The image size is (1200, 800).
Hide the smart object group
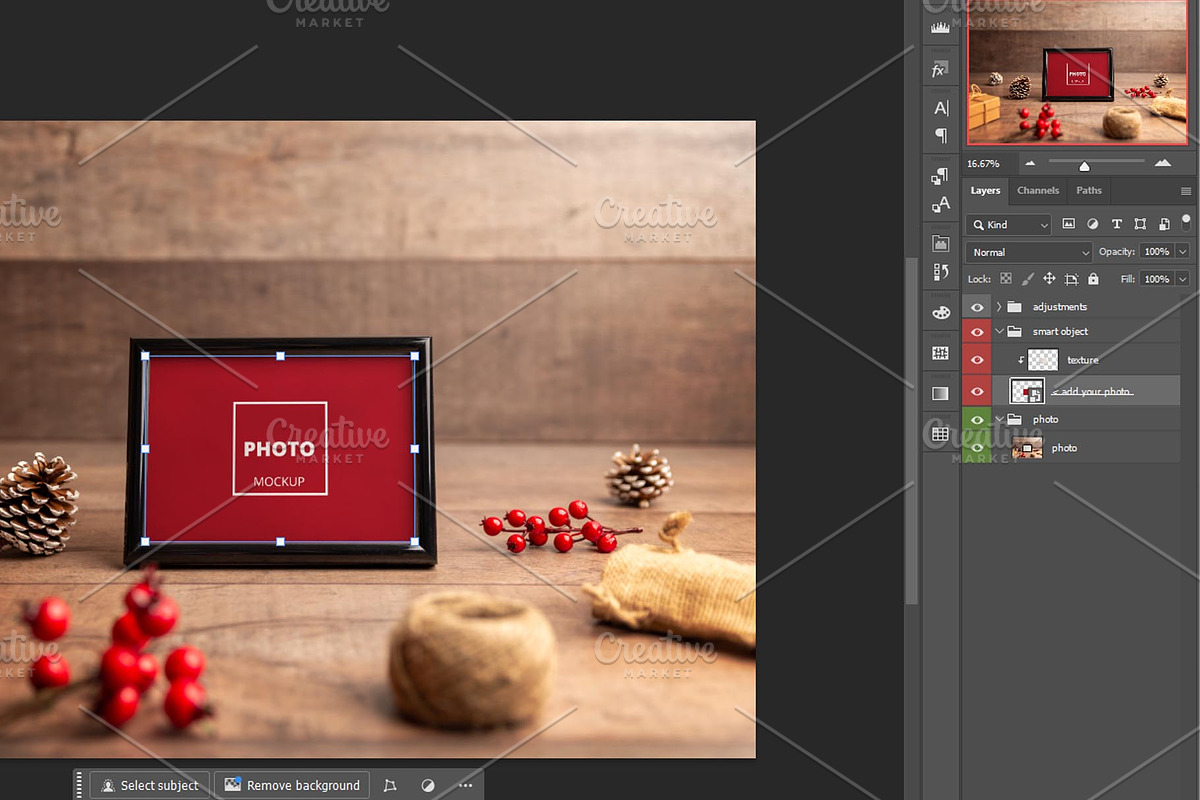coord(977,331)
